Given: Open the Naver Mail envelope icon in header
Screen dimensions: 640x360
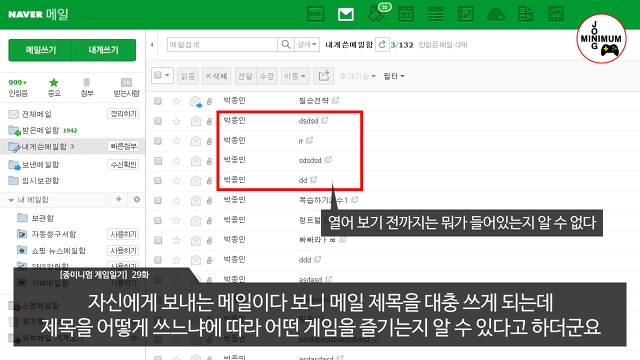Looking at the screenshot, I should coord(346,14).
